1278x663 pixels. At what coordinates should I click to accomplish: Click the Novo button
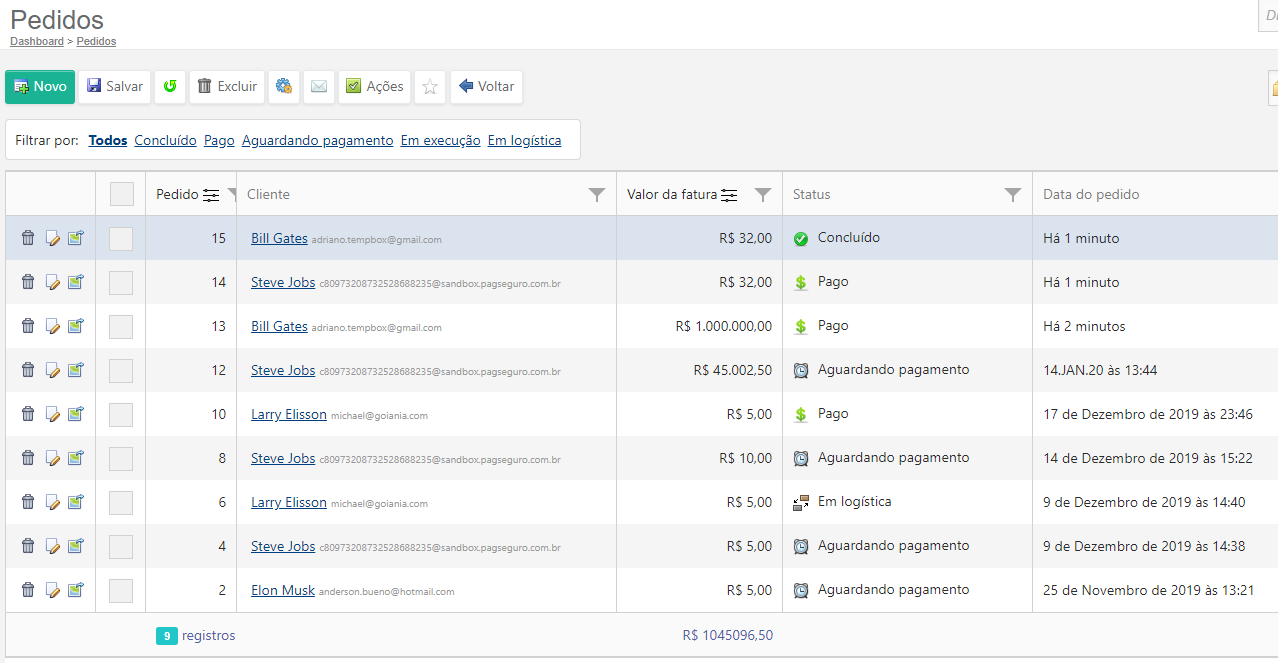40,87
